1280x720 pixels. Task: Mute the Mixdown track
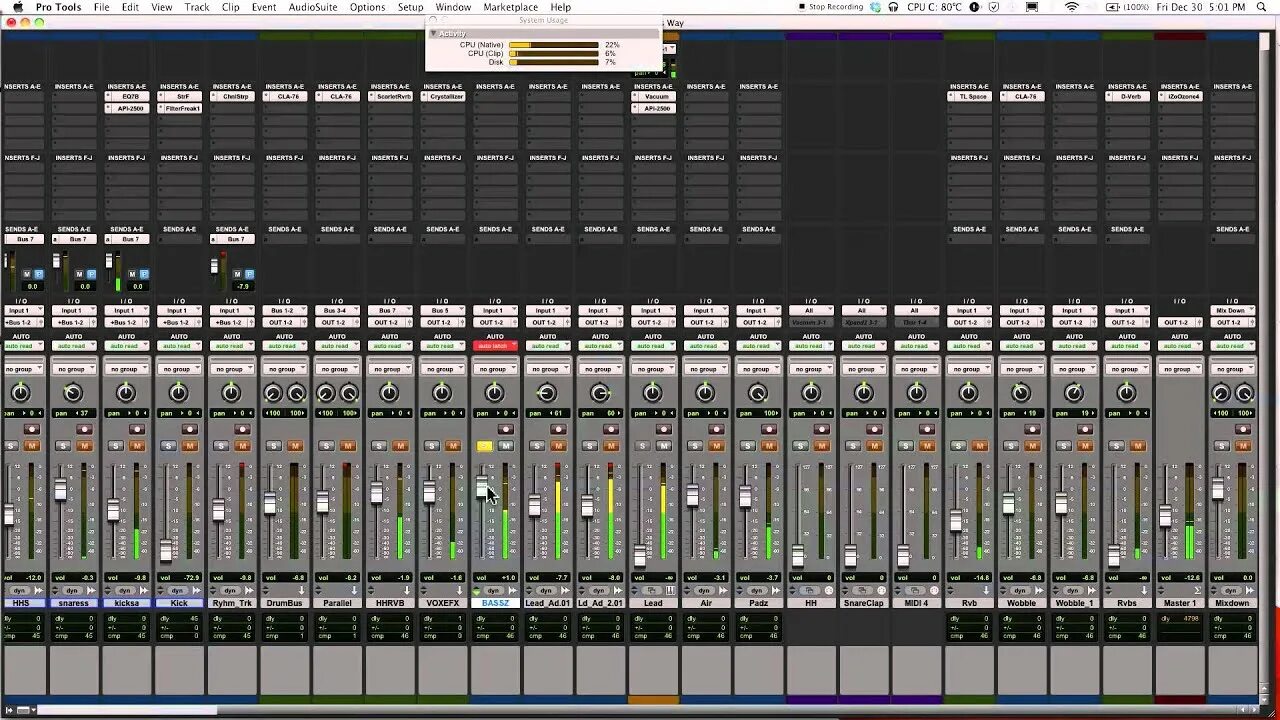tap(1243, 446)
